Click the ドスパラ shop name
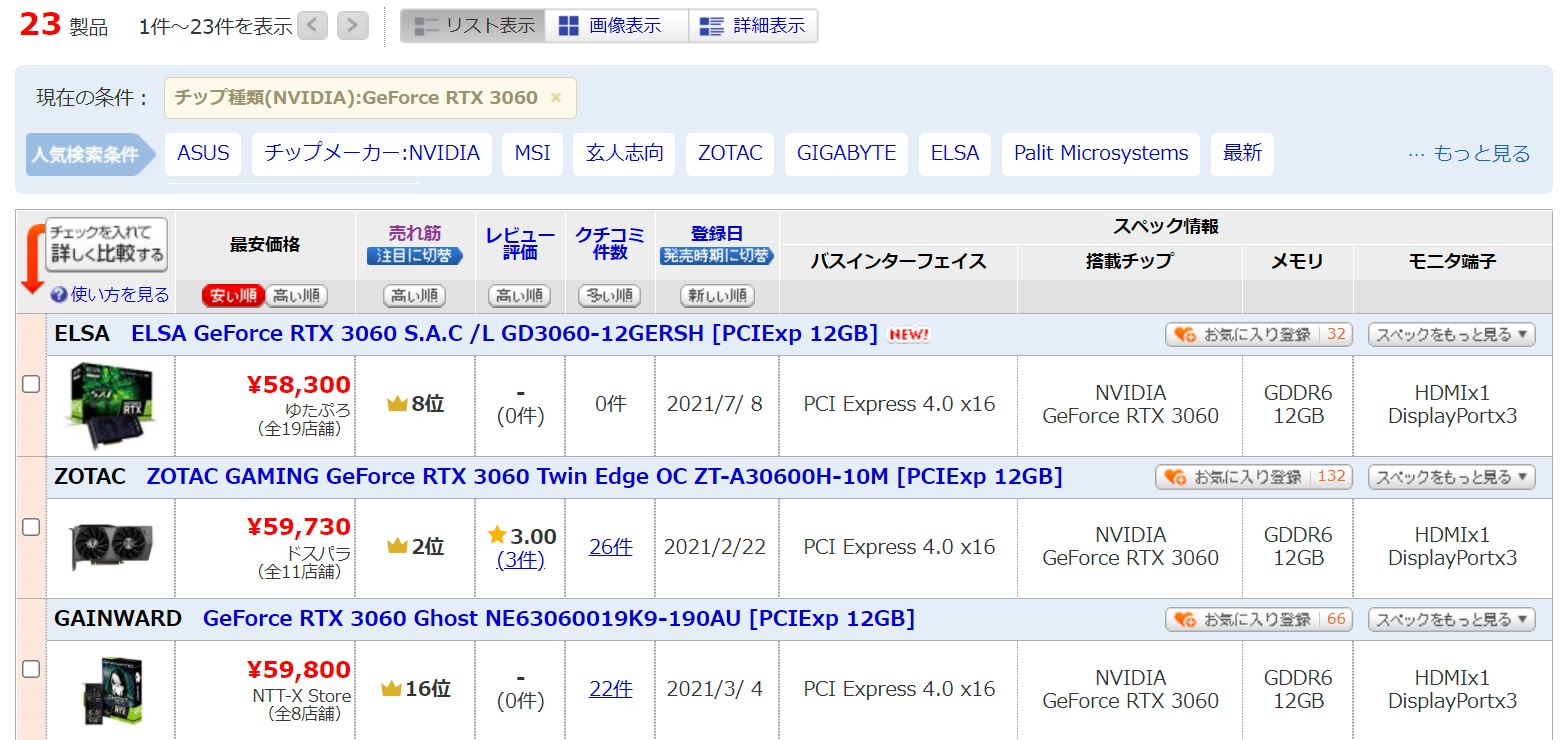Screen dimensions: 1567x740 tap(318, 553)
